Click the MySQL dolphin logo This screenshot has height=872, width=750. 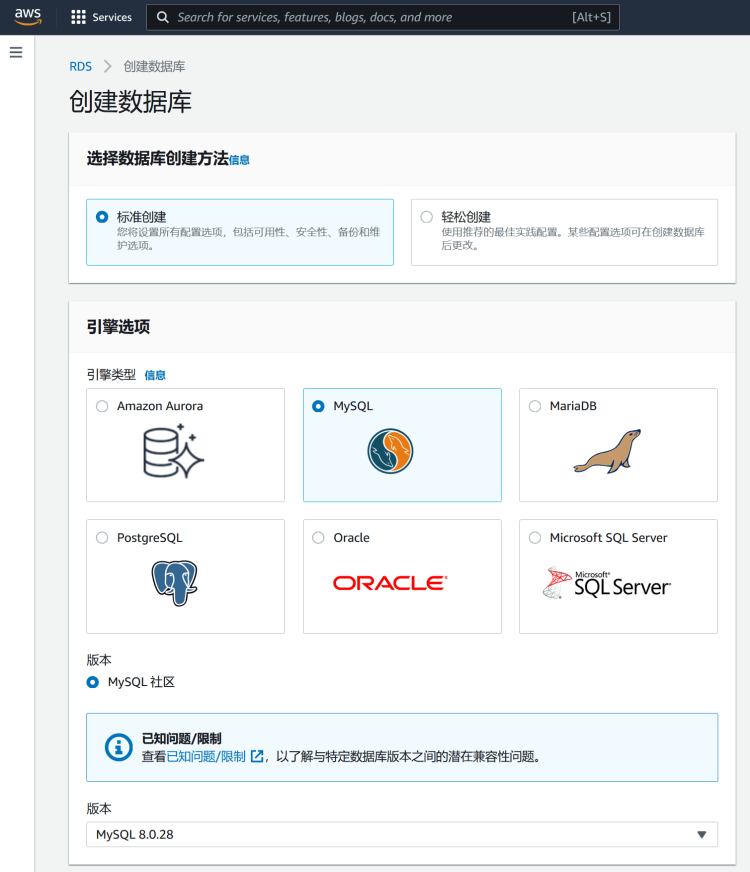[x=390, y=451]
